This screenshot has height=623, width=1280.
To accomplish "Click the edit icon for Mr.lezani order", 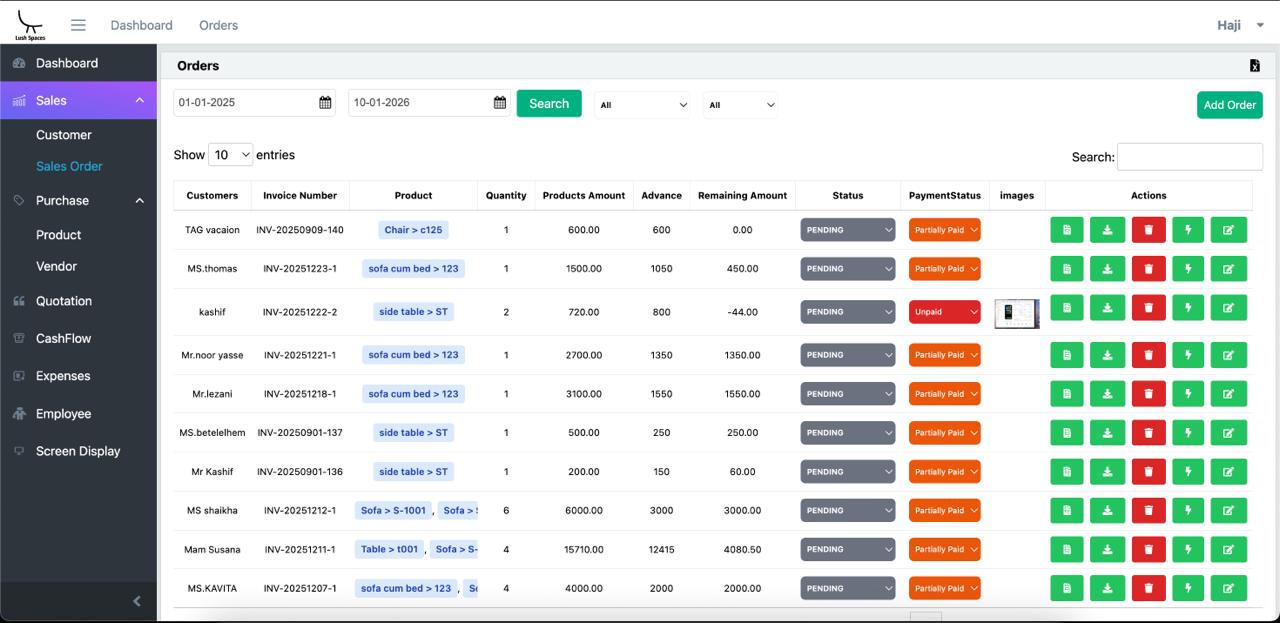I will [1228, 394].
